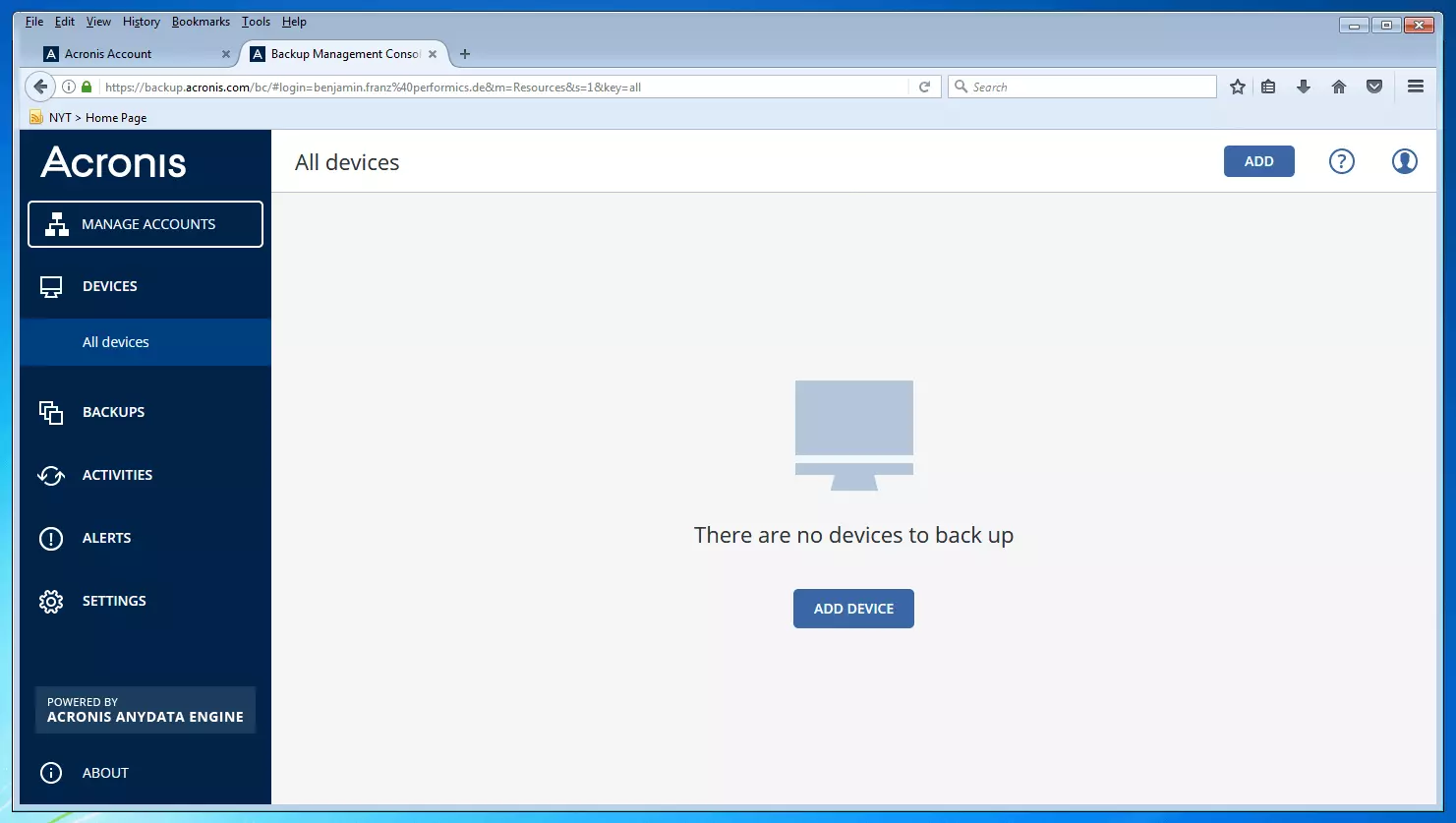Open ACTIVITIES section in sidebar
The image size is (1456, 823).
coord(146,475)
